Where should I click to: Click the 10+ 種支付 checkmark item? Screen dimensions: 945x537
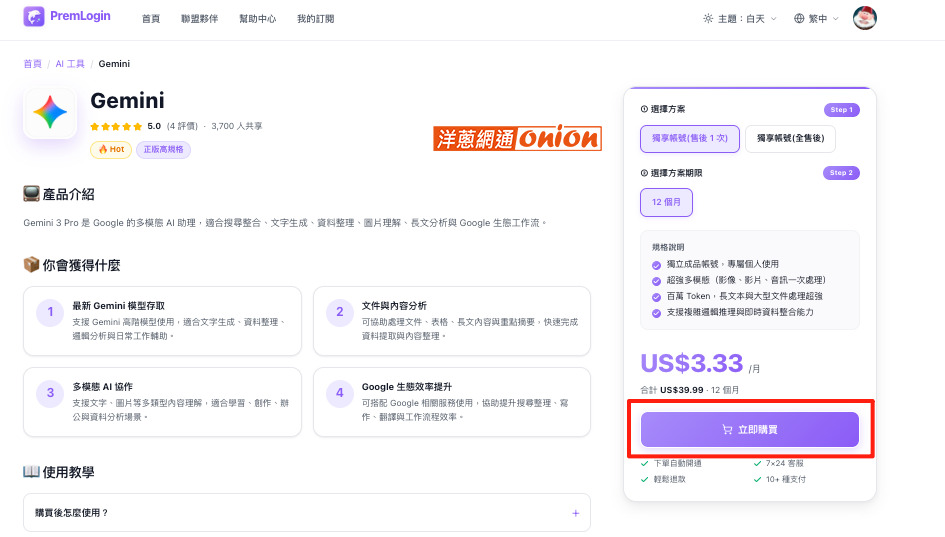(x=780, y=480)
